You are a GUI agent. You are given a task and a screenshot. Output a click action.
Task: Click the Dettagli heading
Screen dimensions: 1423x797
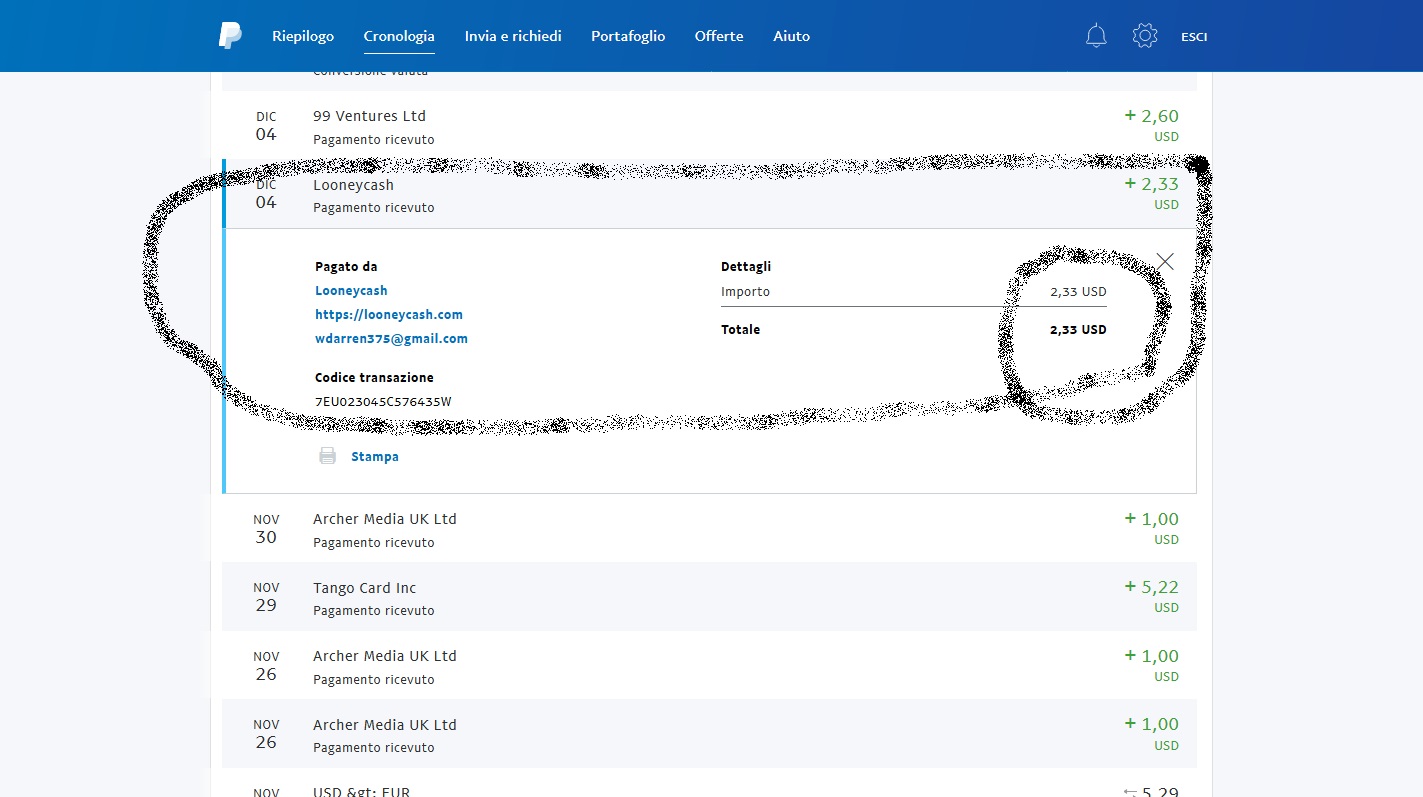pyautogui.click(x=746, y=266)
